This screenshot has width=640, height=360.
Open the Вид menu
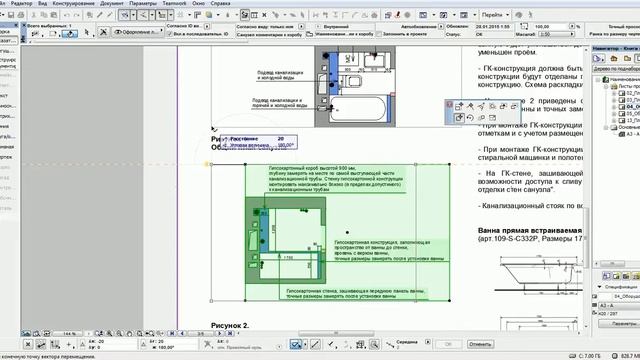pyautogui.click(x=42, y=3)
